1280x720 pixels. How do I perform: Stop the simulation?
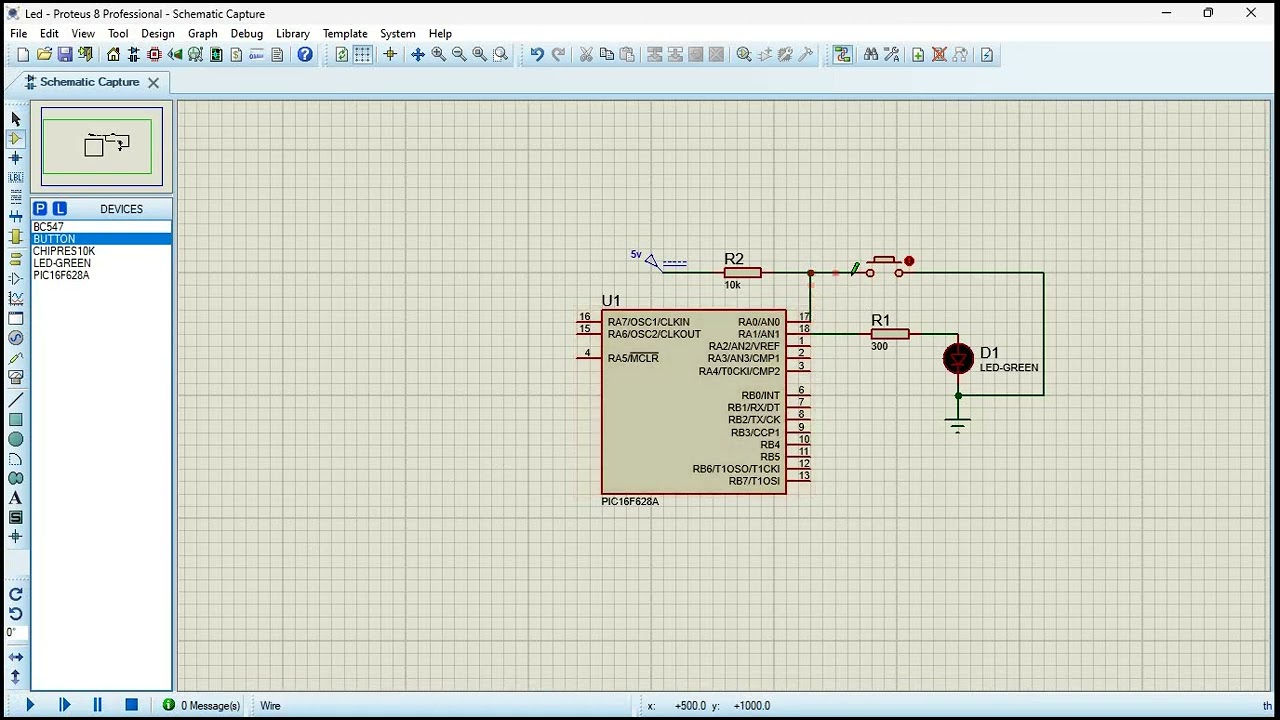coord(131,705)
